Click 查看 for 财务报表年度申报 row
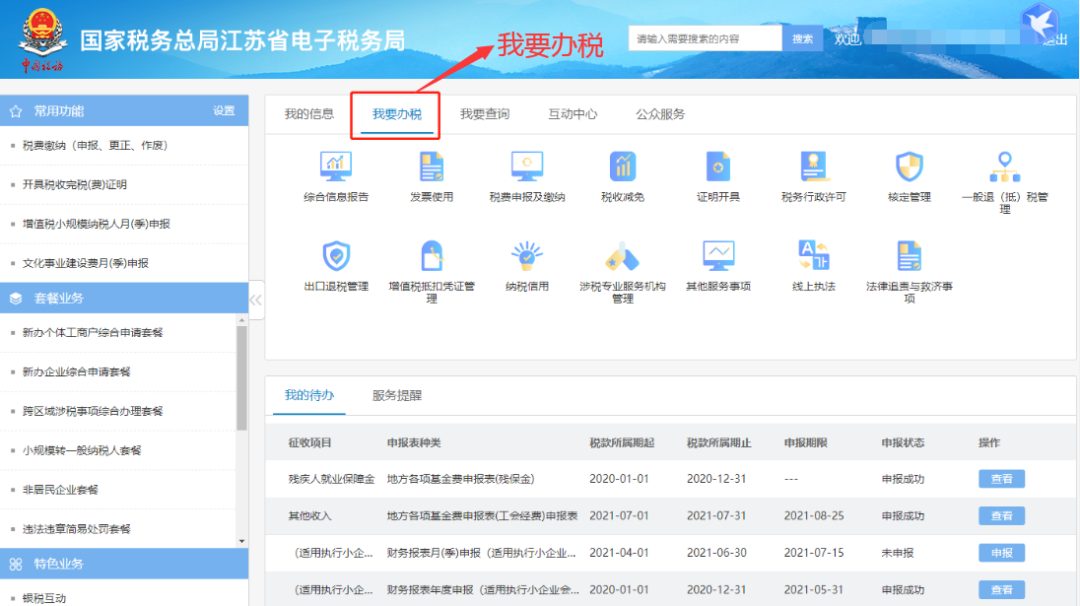 1001,589
